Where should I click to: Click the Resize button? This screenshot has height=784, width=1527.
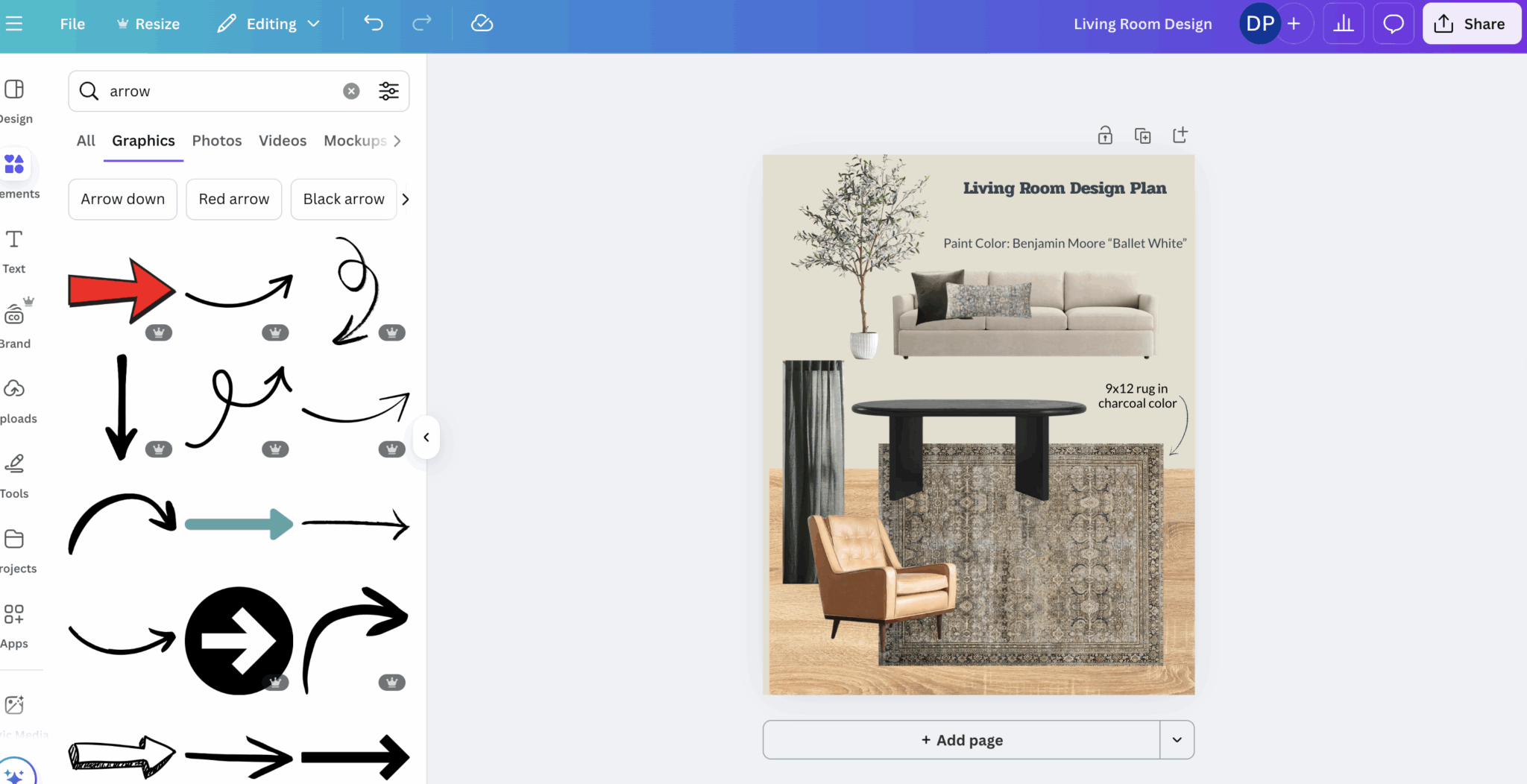148,24
